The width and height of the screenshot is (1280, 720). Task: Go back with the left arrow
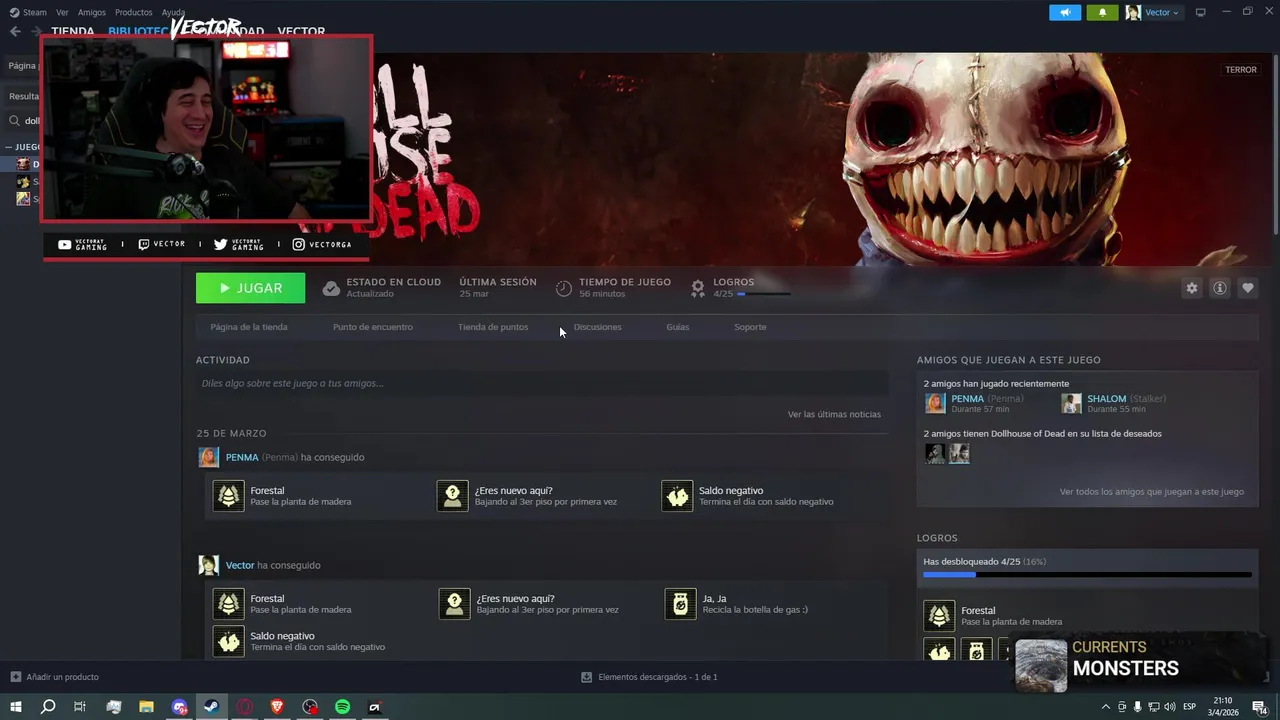pos(15,31)
